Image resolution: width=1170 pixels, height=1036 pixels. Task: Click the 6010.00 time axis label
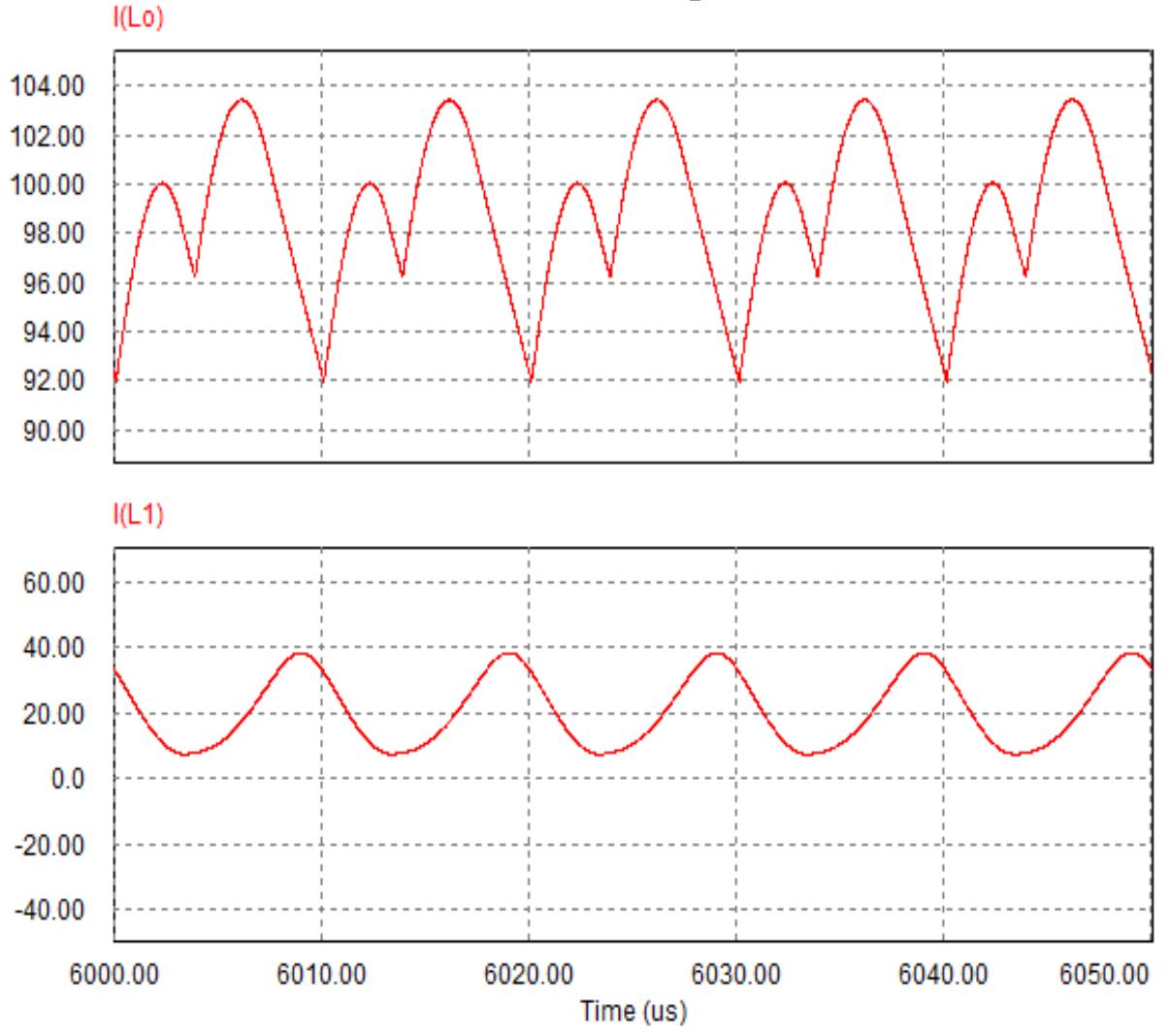pos(322,974)
